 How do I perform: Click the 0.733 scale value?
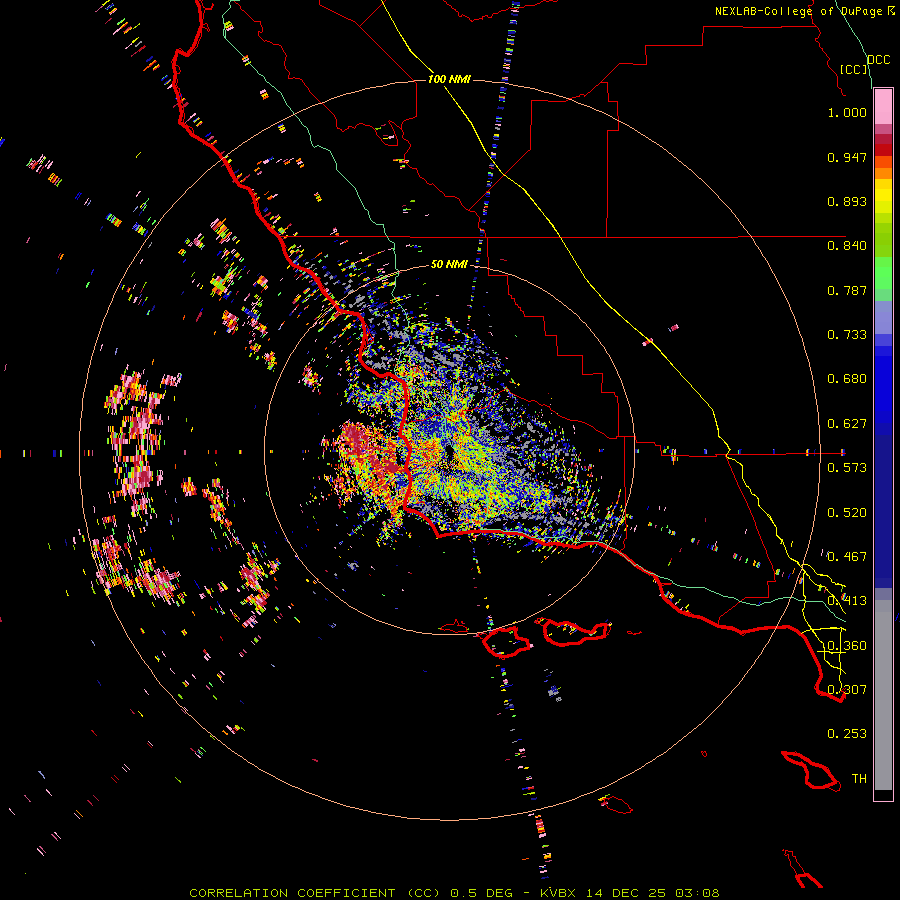coord(847,335)
